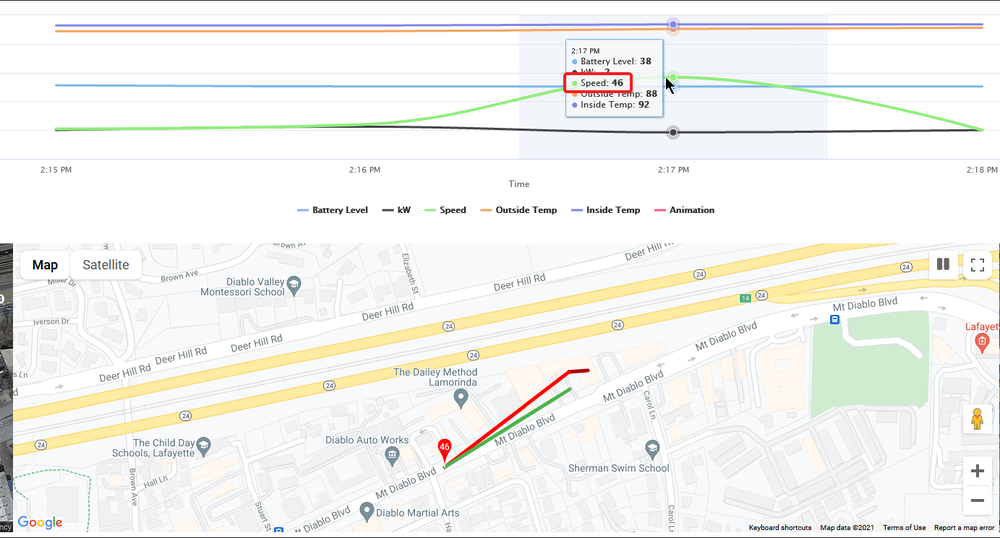The image size is (1000, 538).
Task: Switch to Satellite map view
Action: pos(105,265)
